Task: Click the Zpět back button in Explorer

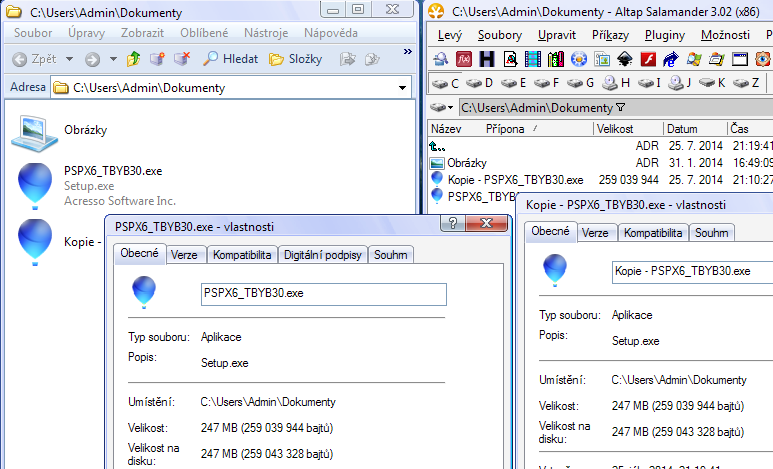Action: click(34, 59)
